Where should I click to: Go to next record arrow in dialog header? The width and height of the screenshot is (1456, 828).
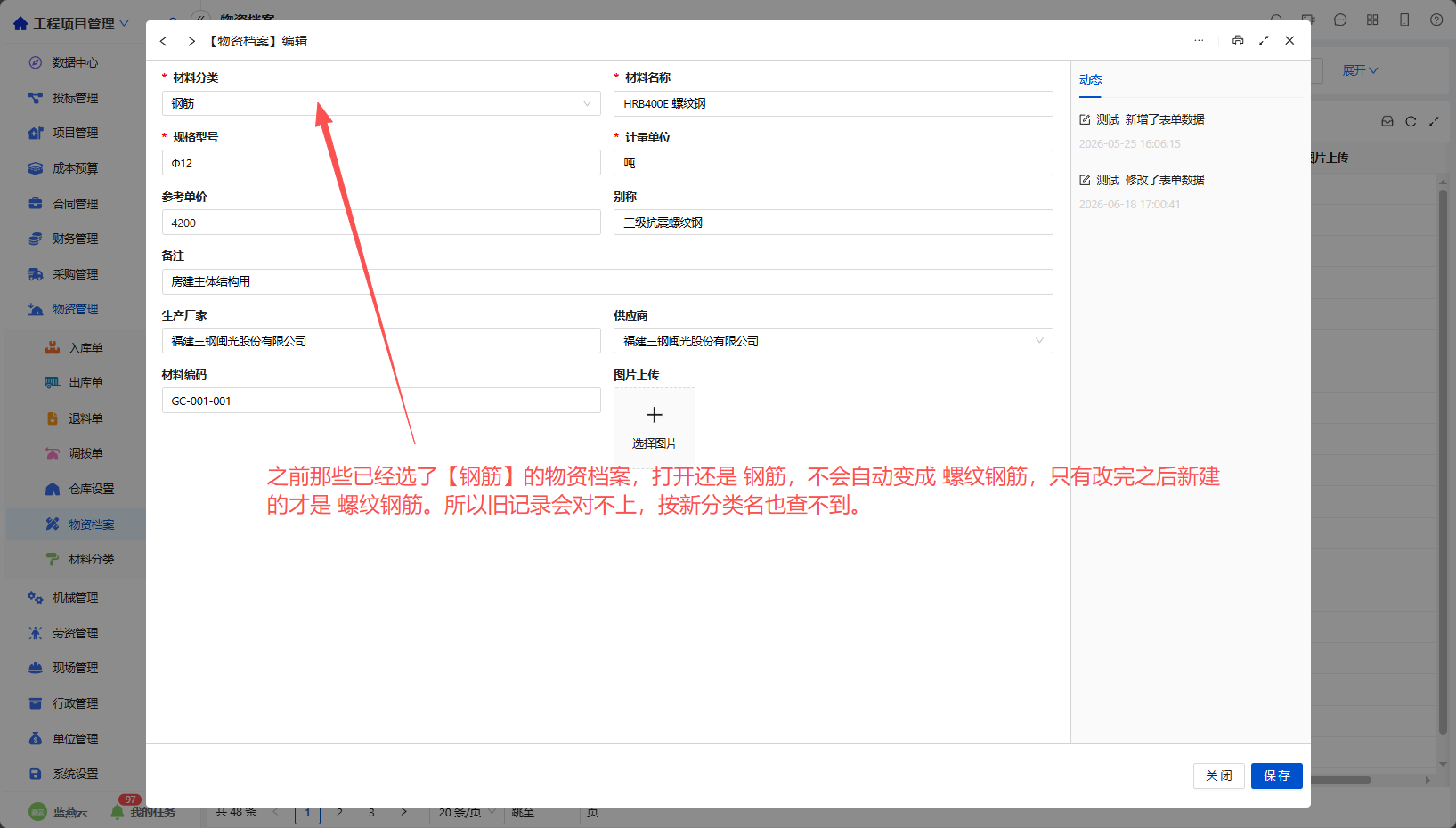tap(191, 41)
